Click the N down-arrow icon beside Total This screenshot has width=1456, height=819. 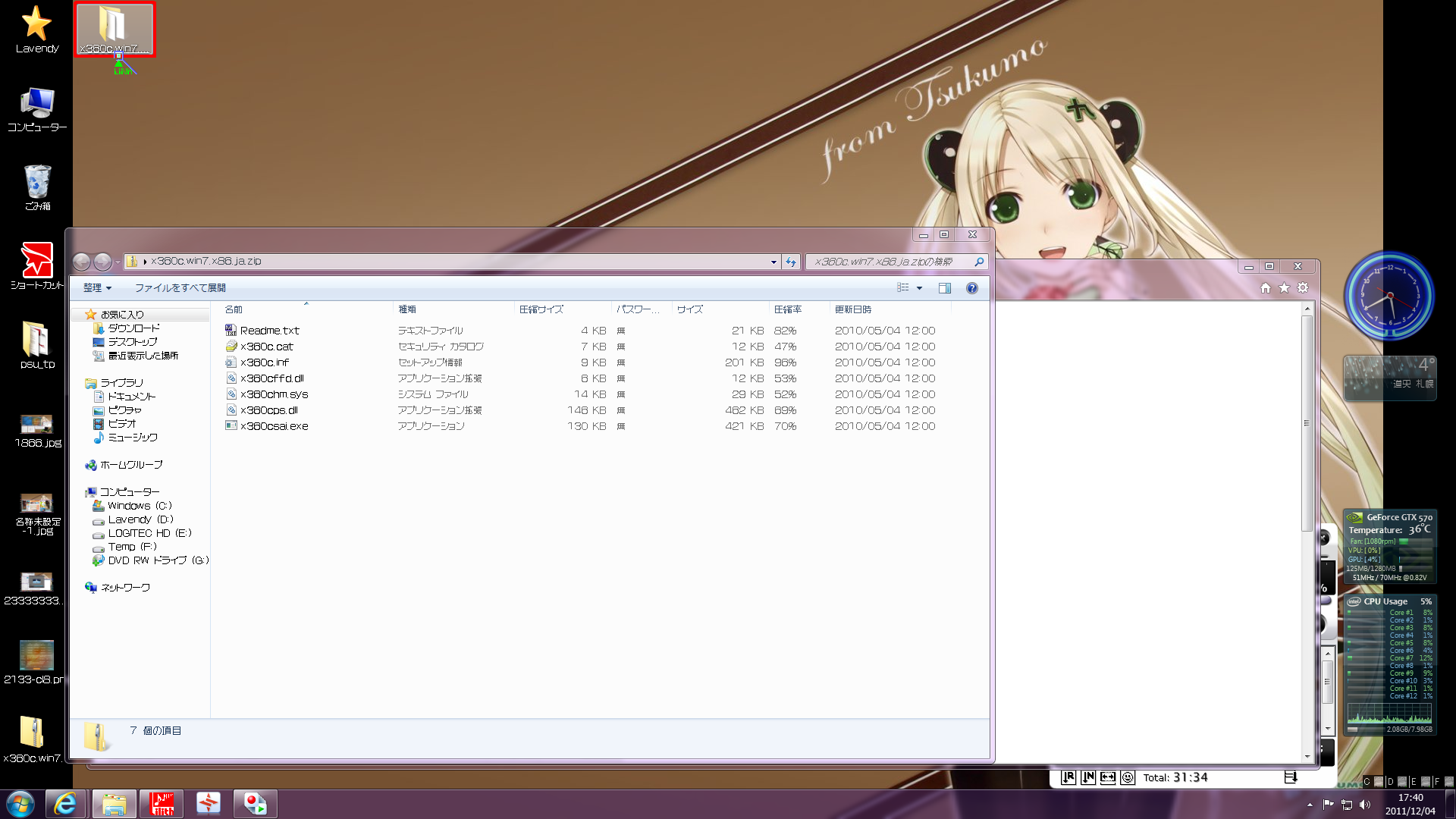(x=1088, y=777)
